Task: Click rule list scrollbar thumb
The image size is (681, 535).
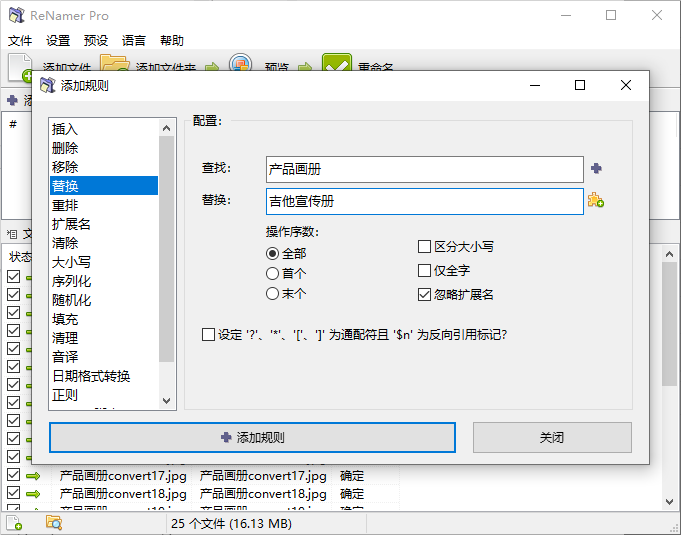Action: tap(166, 249)
